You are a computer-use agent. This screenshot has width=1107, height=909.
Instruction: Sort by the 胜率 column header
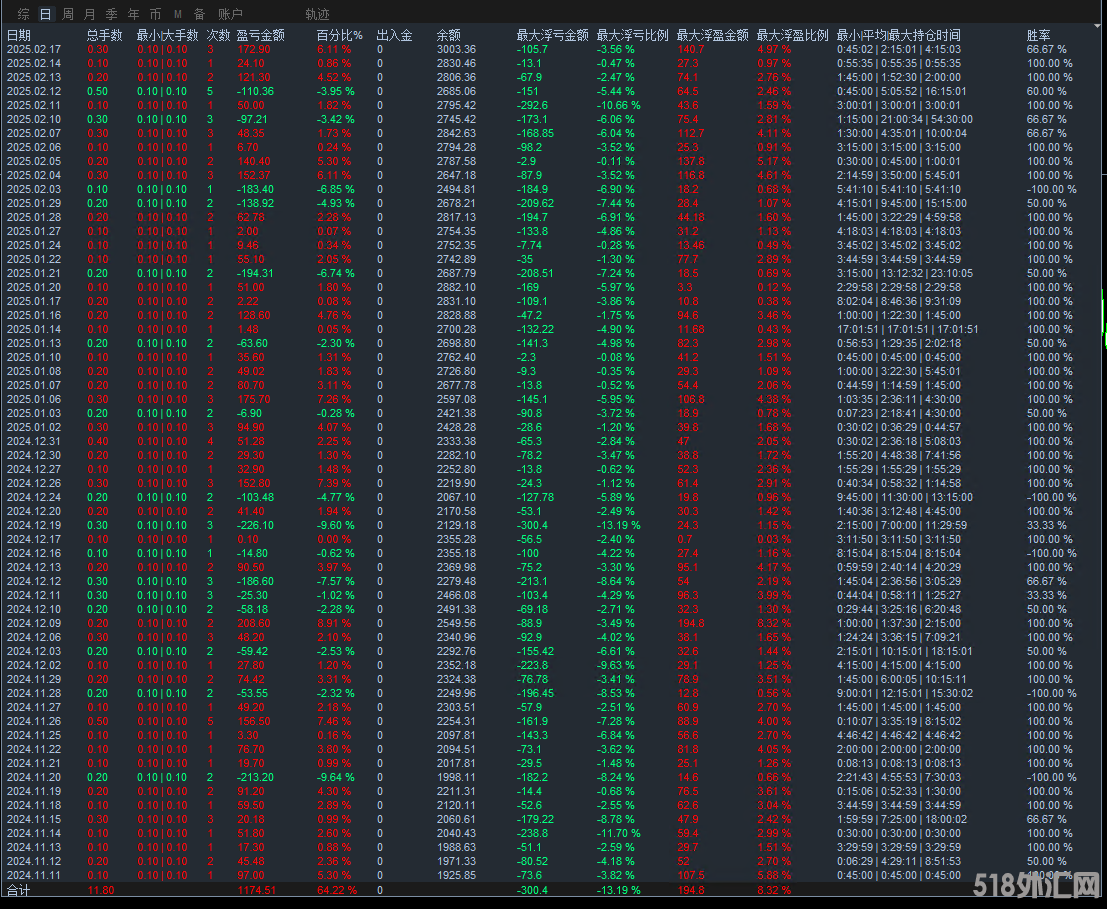point(1039,35)
